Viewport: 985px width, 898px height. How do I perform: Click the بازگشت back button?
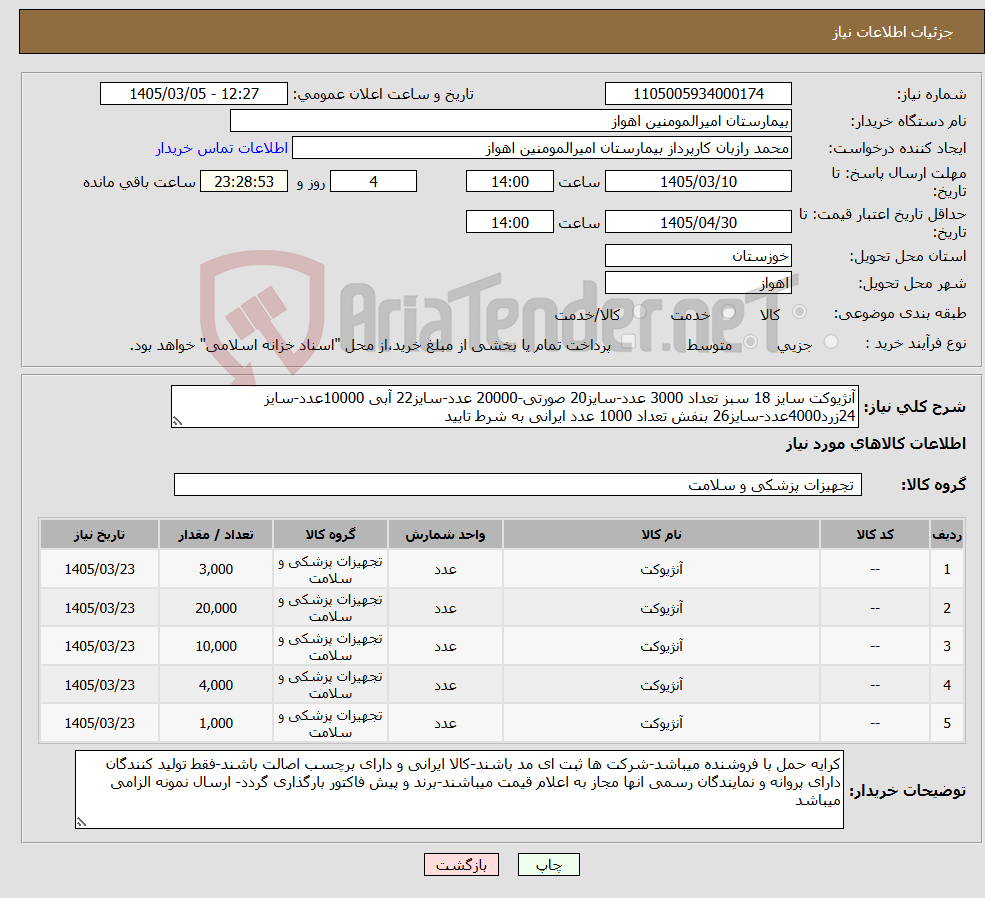461,865
